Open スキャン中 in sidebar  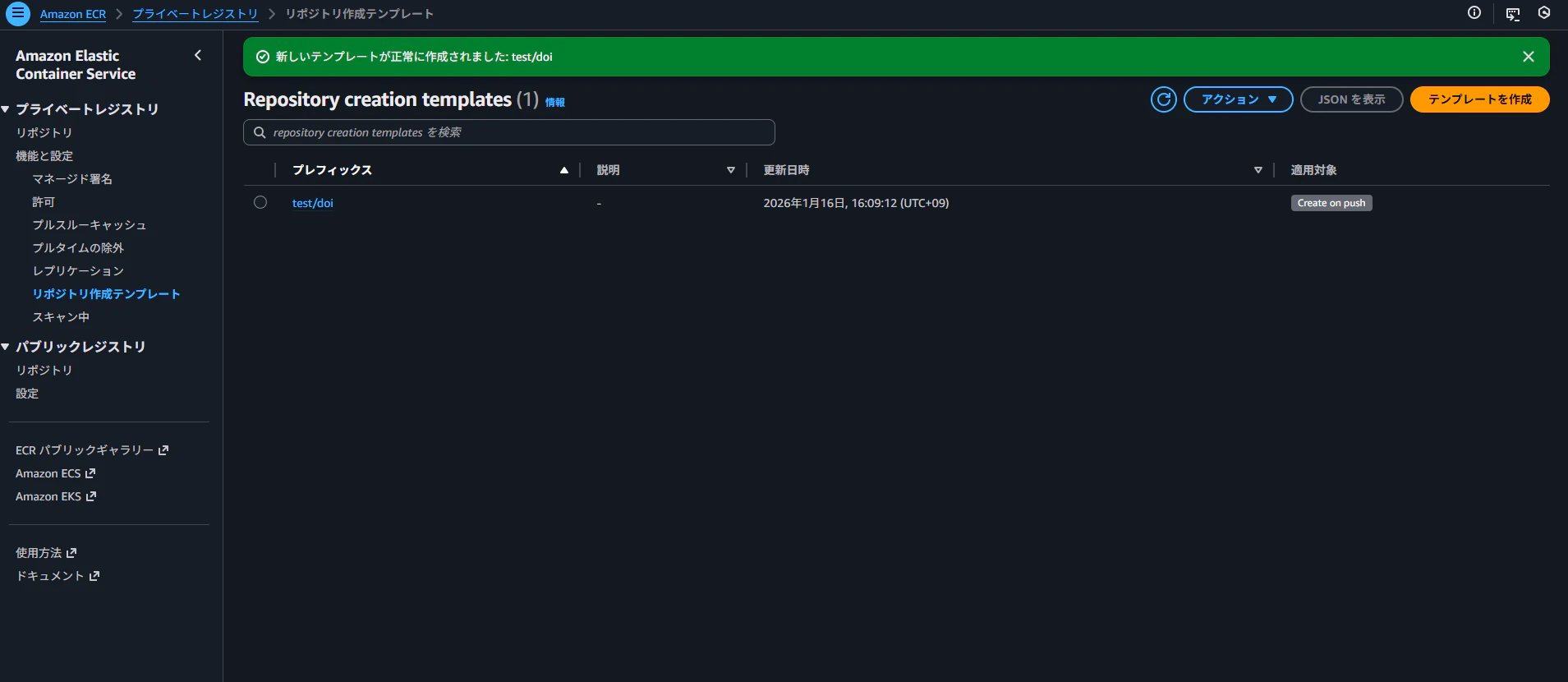click(x=61, y=317)
